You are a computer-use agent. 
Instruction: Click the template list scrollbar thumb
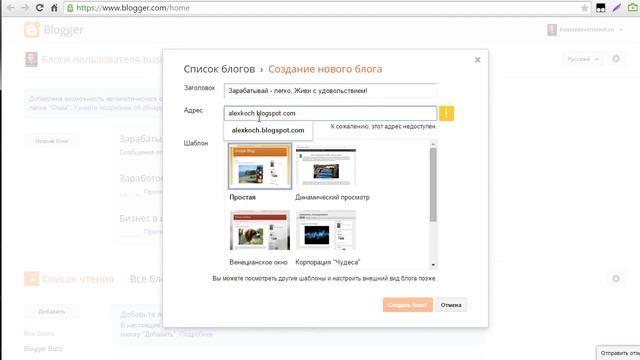[x=433, y=185]
